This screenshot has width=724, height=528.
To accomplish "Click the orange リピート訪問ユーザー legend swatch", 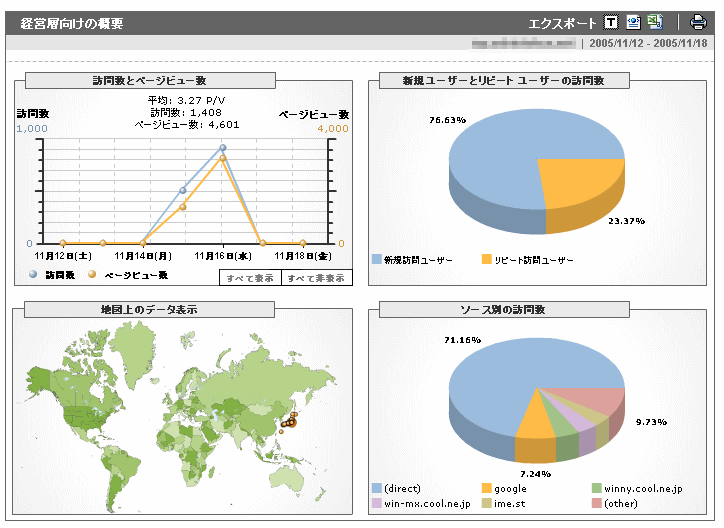I will [487, 260].
